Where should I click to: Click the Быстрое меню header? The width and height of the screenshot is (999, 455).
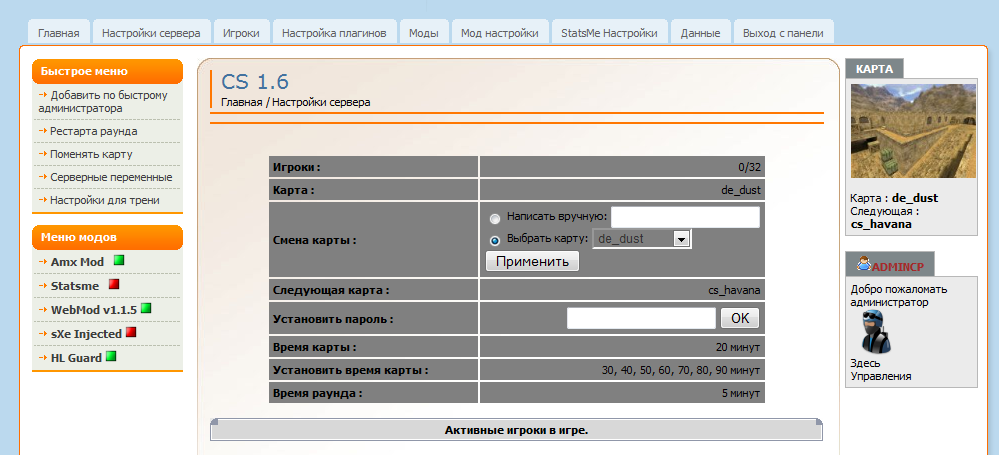coord(107,71)
